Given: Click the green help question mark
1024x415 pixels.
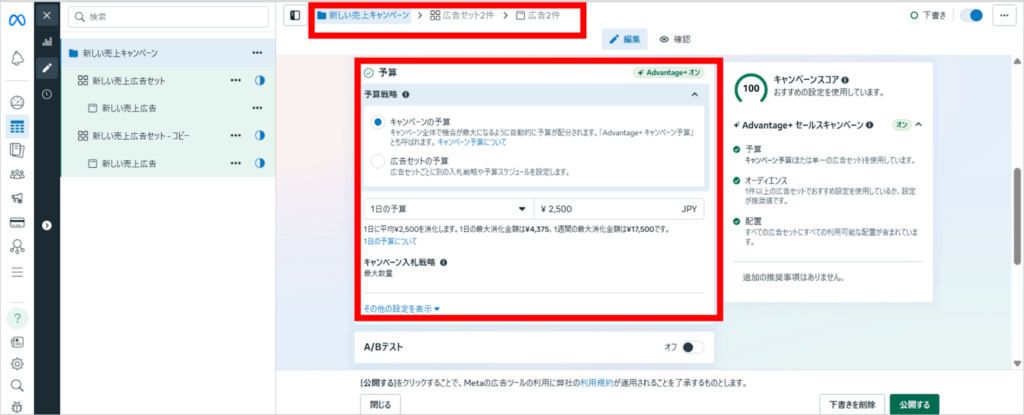Looking at the screenshot, I should [17, 318].
